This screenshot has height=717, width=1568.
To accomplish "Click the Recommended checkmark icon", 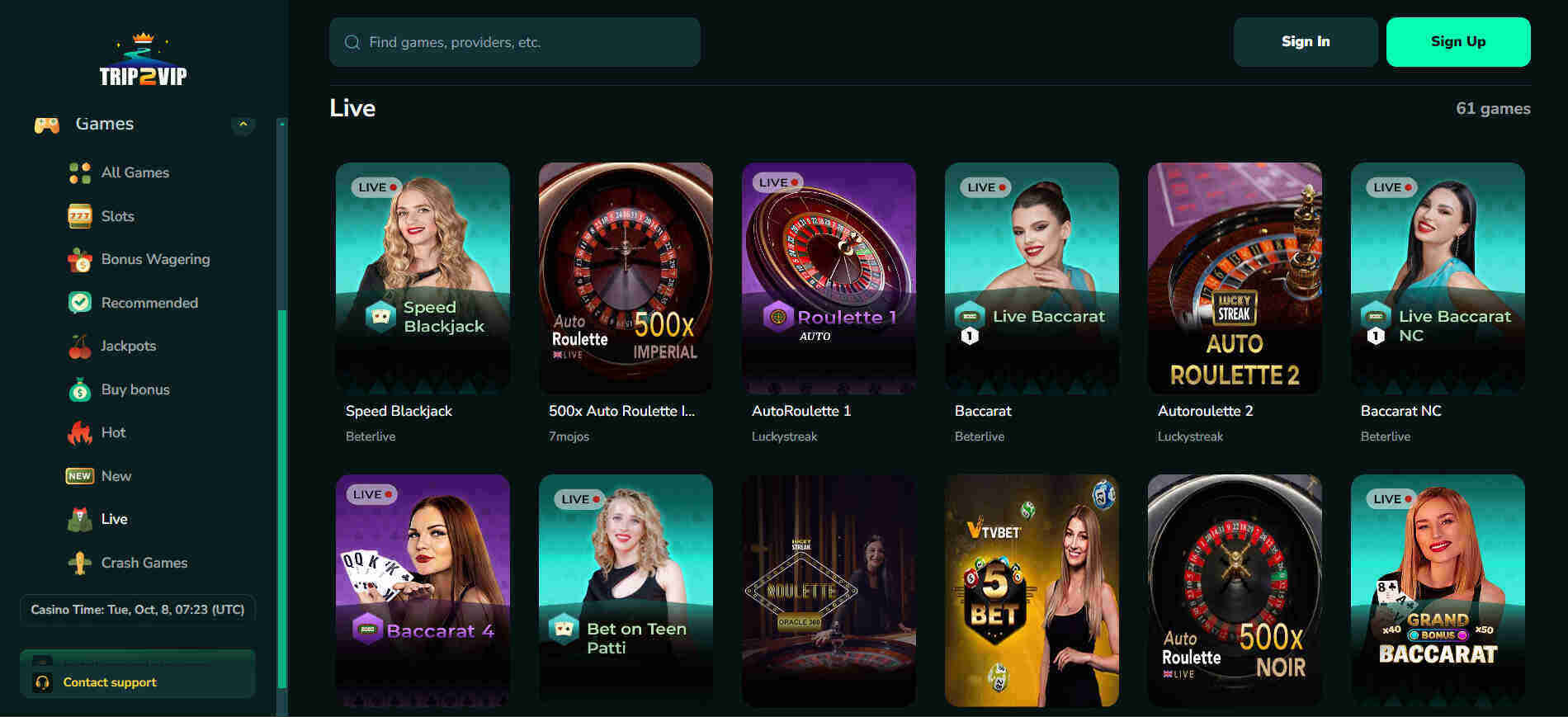I will (x=79, y=303).
